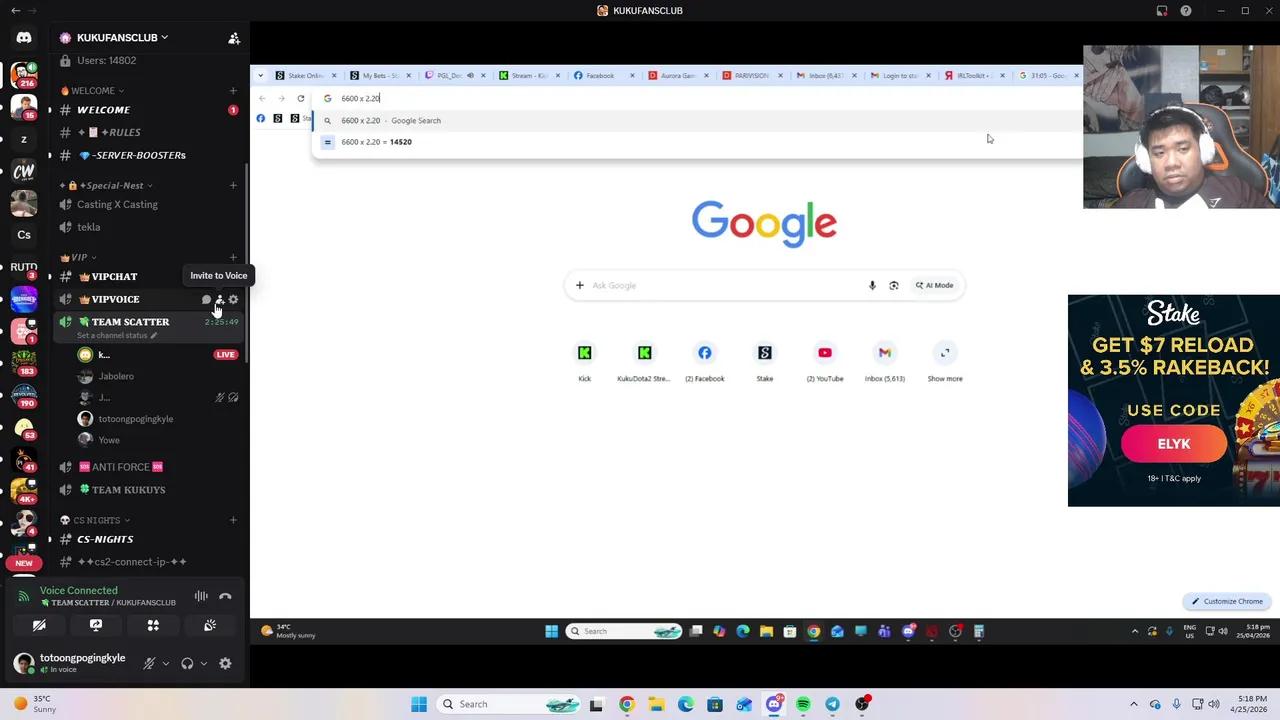The height and width of the screenshot is (720, 1280).
Task: Open the invite people icon beside KUKUFANSCLUB
Action: coord(234,38)
